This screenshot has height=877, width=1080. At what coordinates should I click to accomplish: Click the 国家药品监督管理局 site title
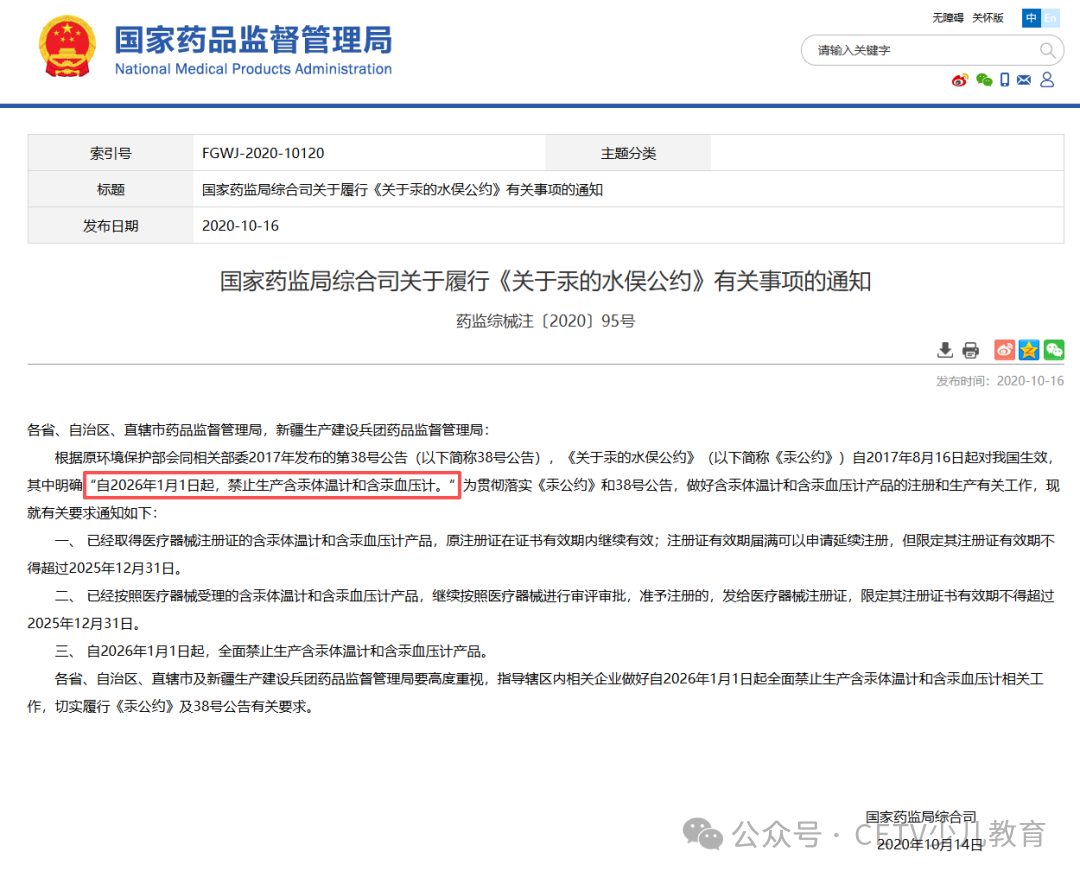pyautogui.click(x=253, y=42)
